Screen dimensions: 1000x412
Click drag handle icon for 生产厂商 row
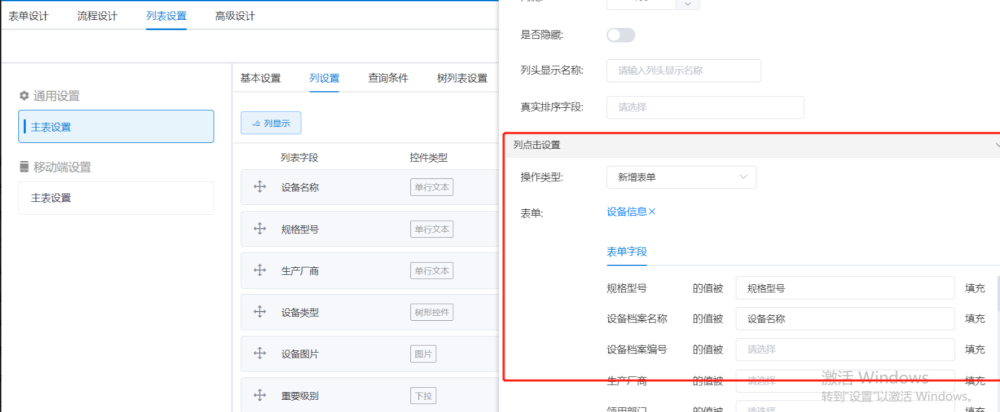click(x=259, y=270)
